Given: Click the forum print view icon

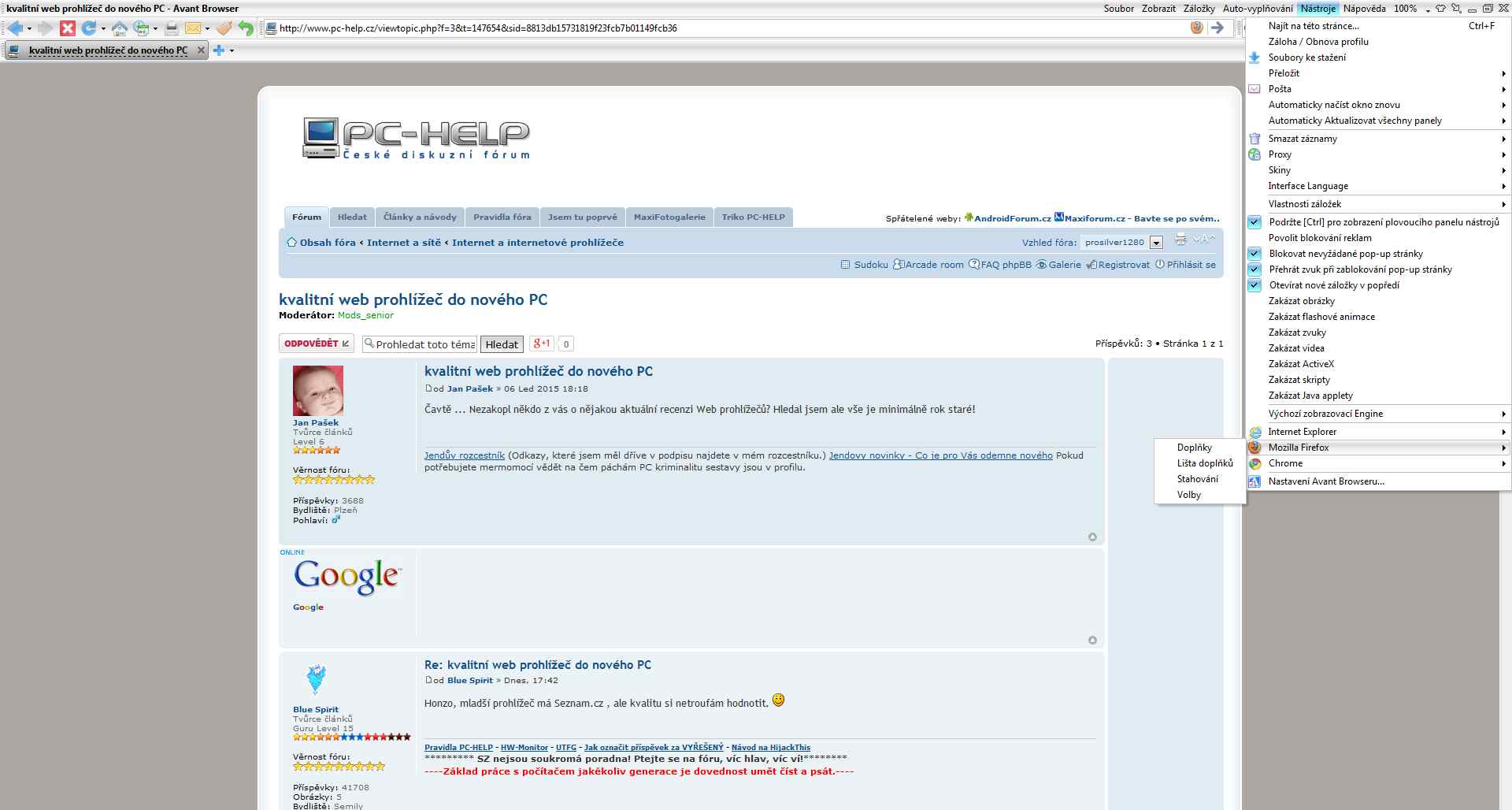Looking at the screenshot, I should 1180,239.
